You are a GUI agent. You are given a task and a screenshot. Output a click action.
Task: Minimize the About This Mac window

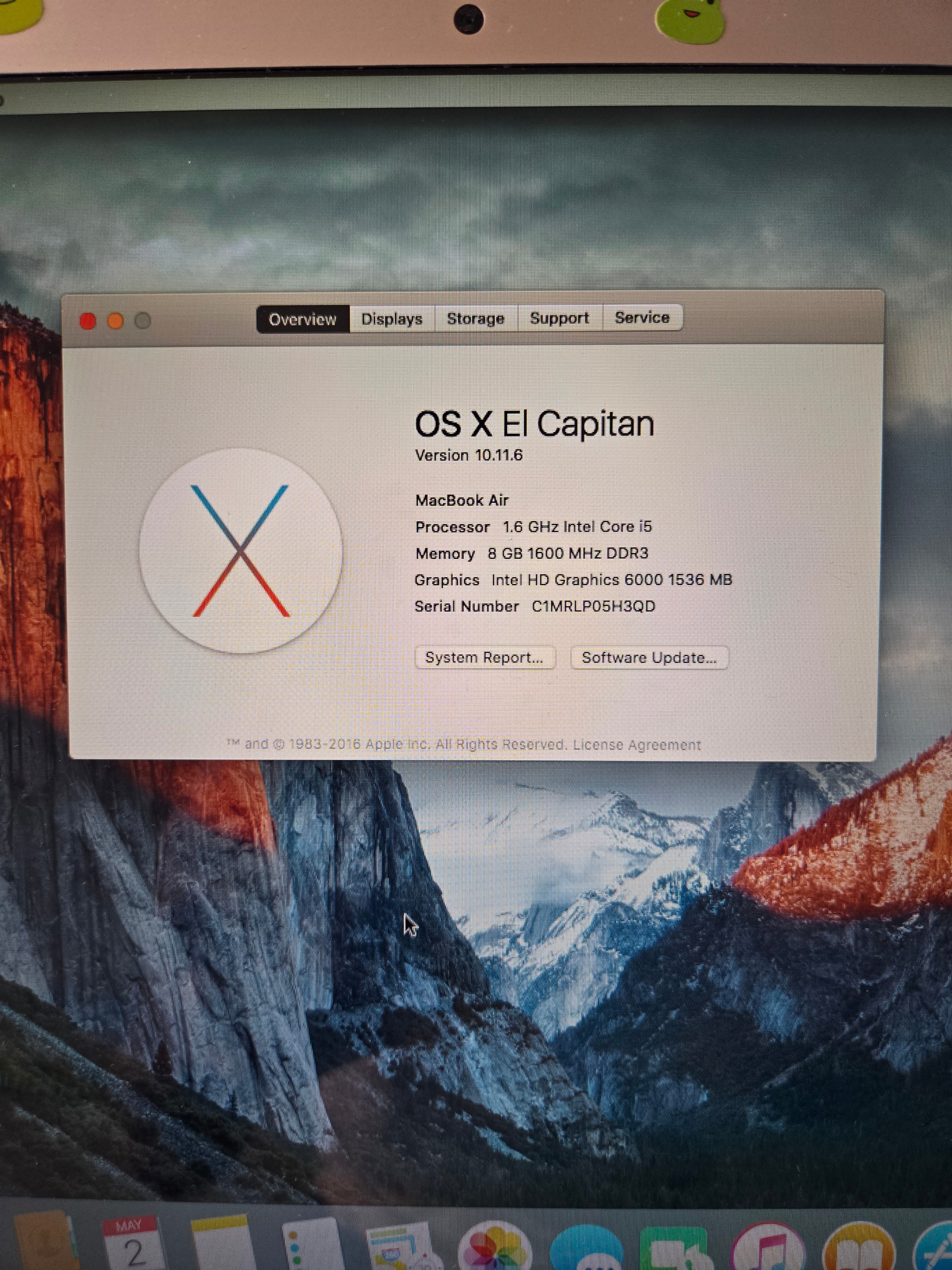115,321
